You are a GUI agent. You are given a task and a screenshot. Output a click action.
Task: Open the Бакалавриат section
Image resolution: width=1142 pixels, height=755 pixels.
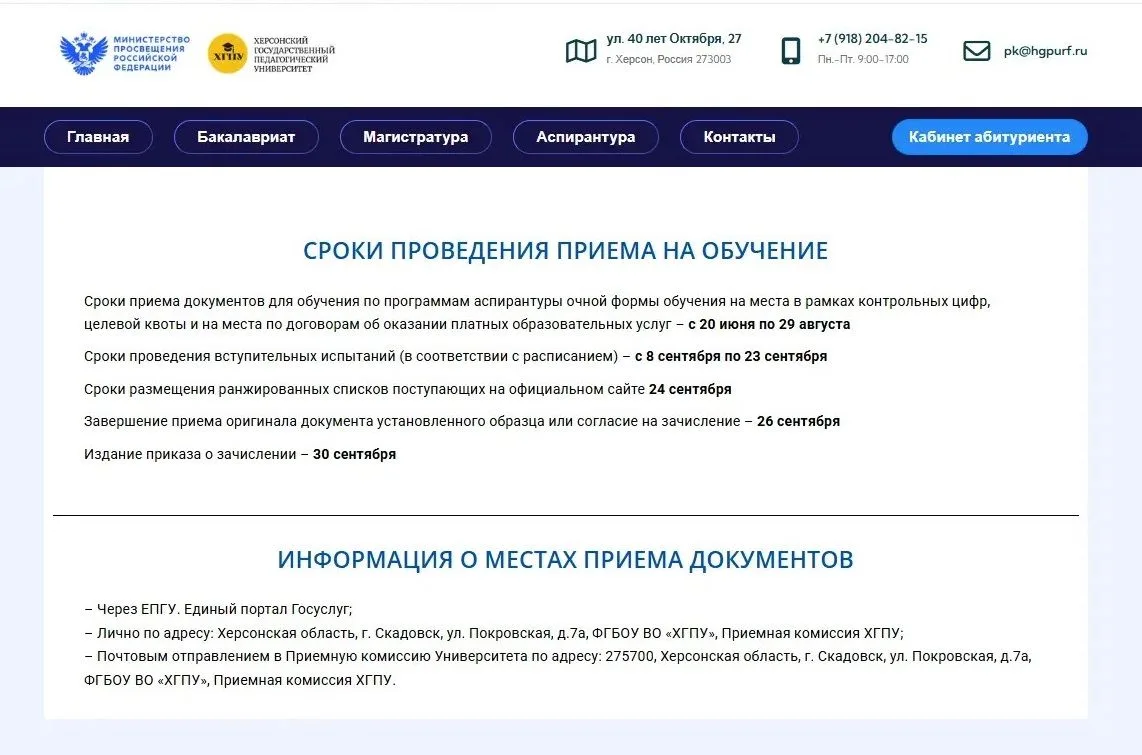click(246, 137)
